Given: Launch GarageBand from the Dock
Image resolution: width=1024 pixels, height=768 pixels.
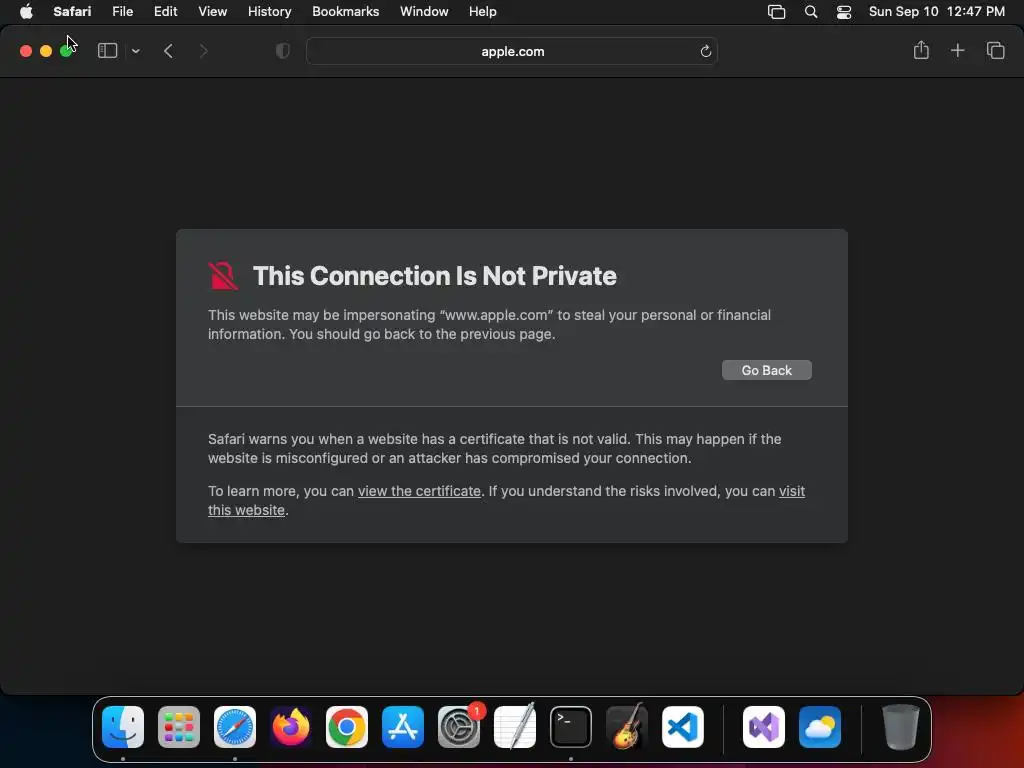Looking at the screenshot, I should click(x=627, y=727).
